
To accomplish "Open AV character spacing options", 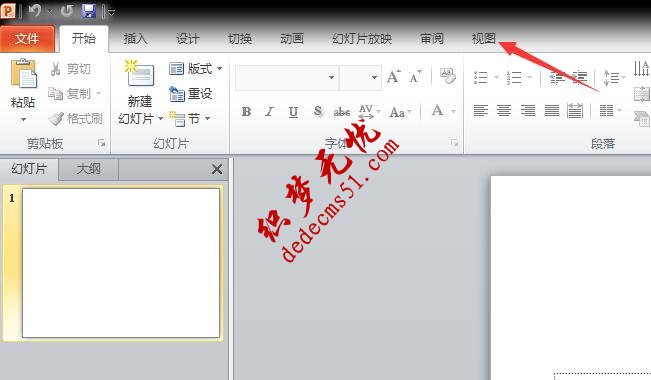I will pyautogui.click(x=369, y=112).
